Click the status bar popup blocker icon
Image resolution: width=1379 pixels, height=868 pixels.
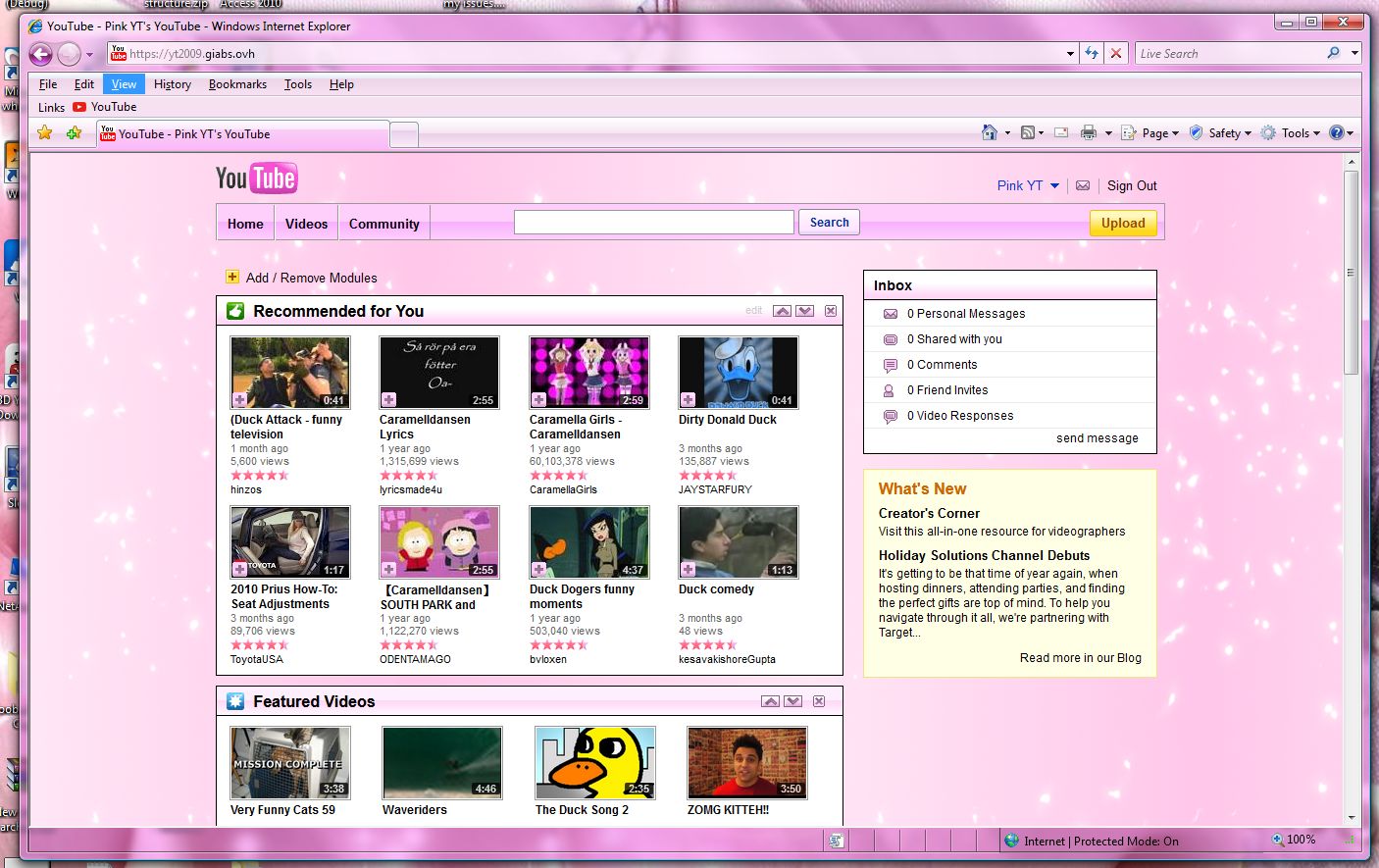coord(836,841)
